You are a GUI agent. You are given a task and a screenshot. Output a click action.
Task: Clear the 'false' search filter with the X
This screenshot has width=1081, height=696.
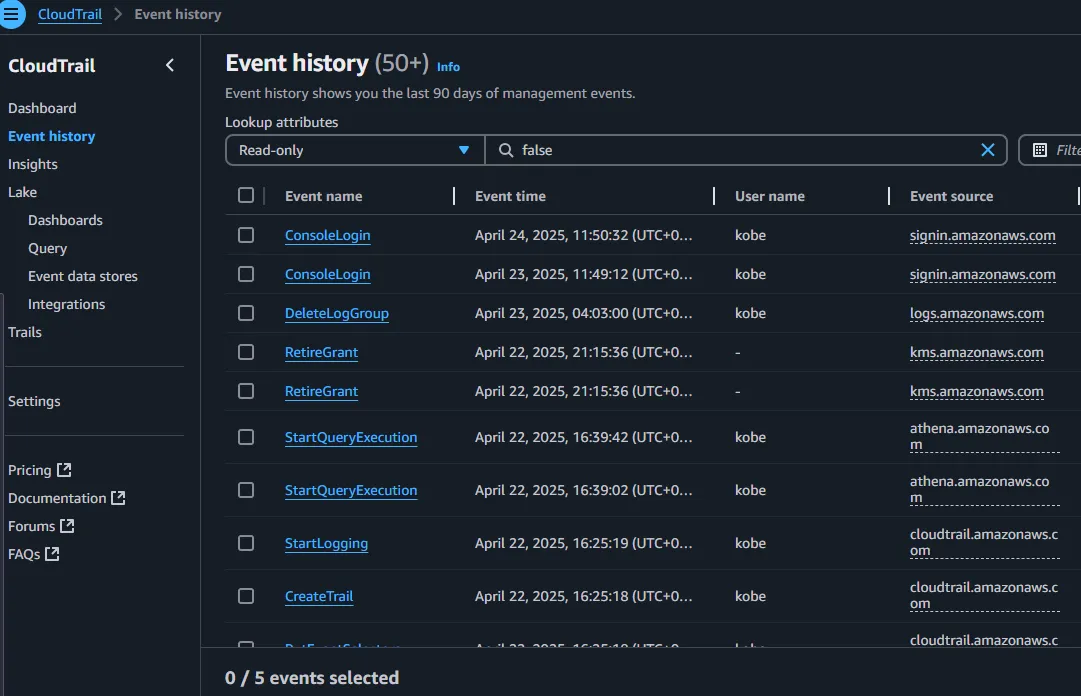point(987,150)
